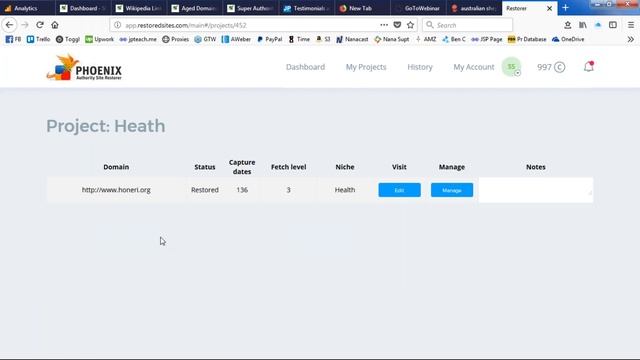Image resolution: width=640 pixels, height=360 pixels.
Task: Click the Phoenix Authority Site Restorer logo
Action: point(84,68)
